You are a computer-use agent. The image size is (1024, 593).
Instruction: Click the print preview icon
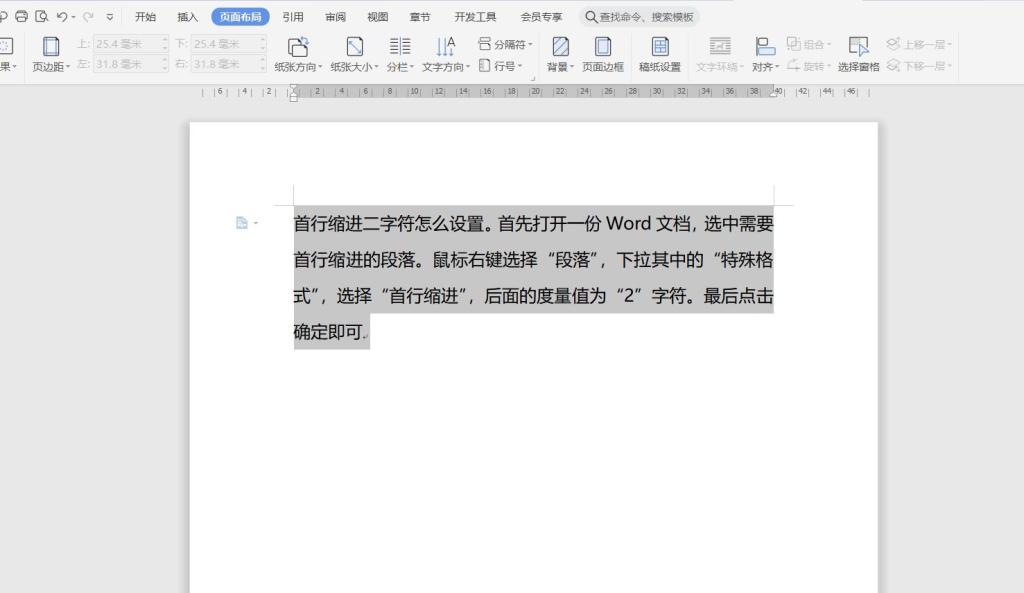click(x=41, y=17)
